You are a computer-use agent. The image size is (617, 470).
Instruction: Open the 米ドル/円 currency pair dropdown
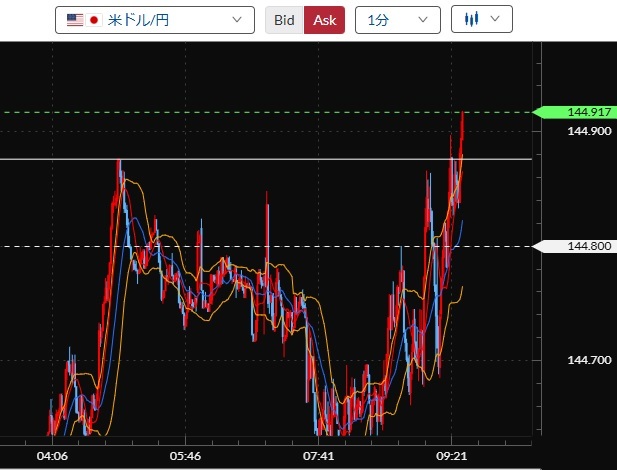tap(155, 20)
